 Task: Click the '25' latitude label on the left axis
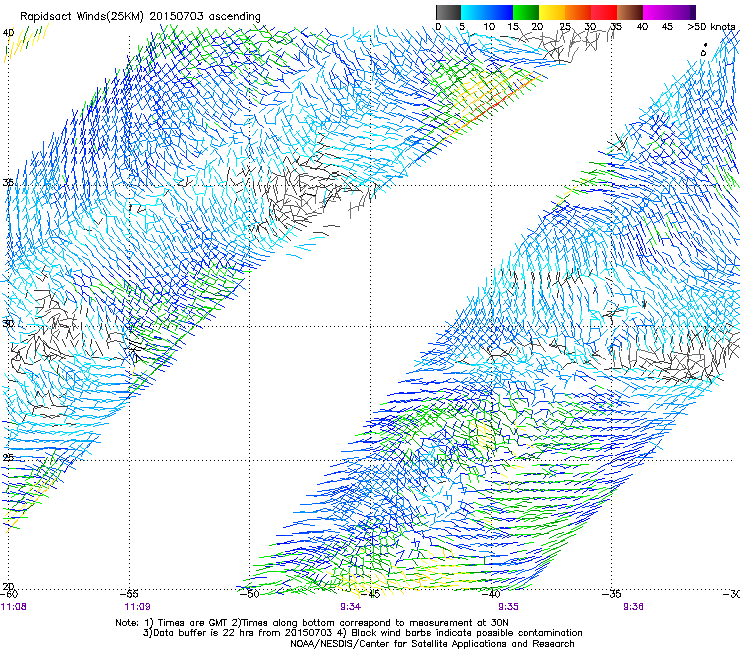pos(8,457)
